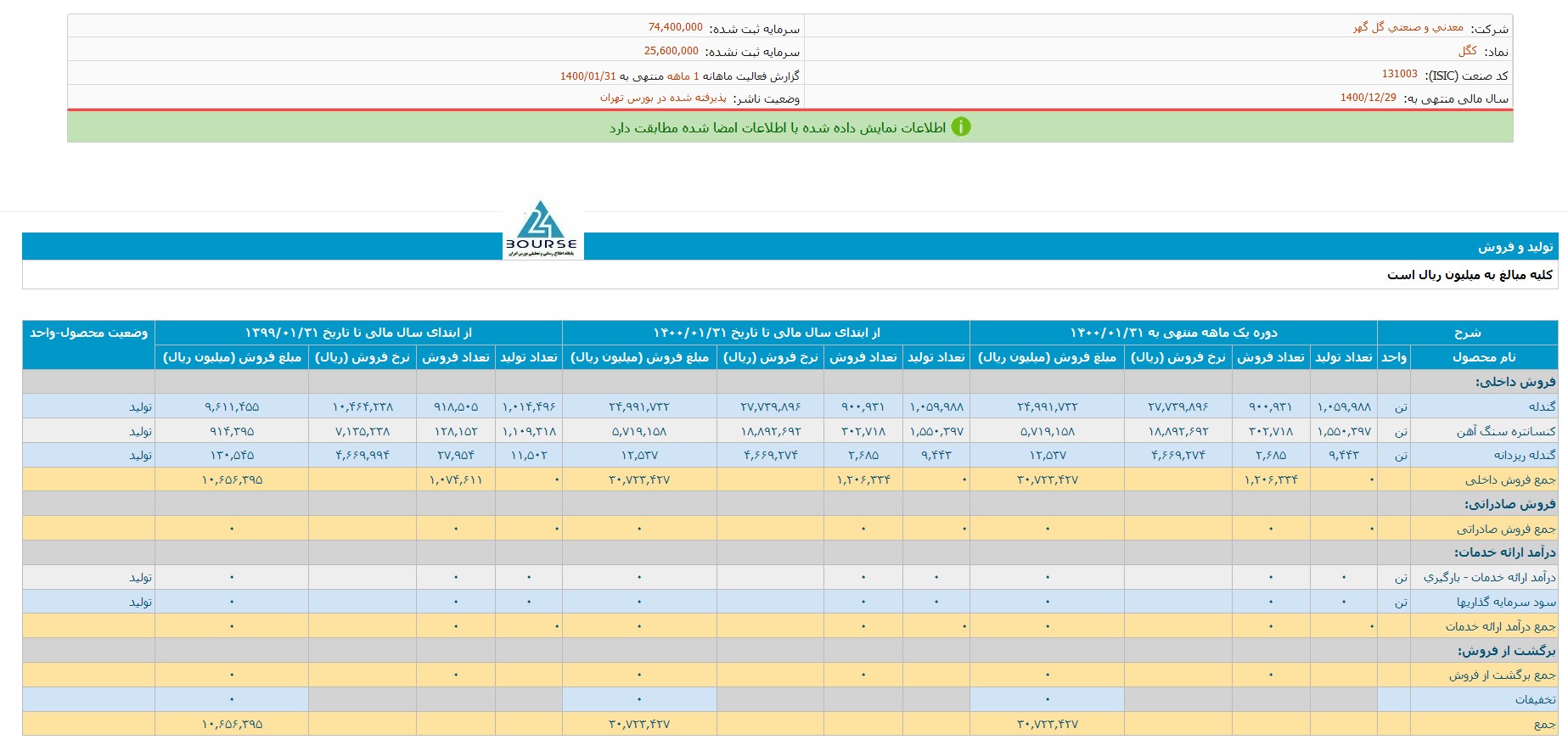
Task: Click تولید status in the گندله row
Action: coord(140,407)
